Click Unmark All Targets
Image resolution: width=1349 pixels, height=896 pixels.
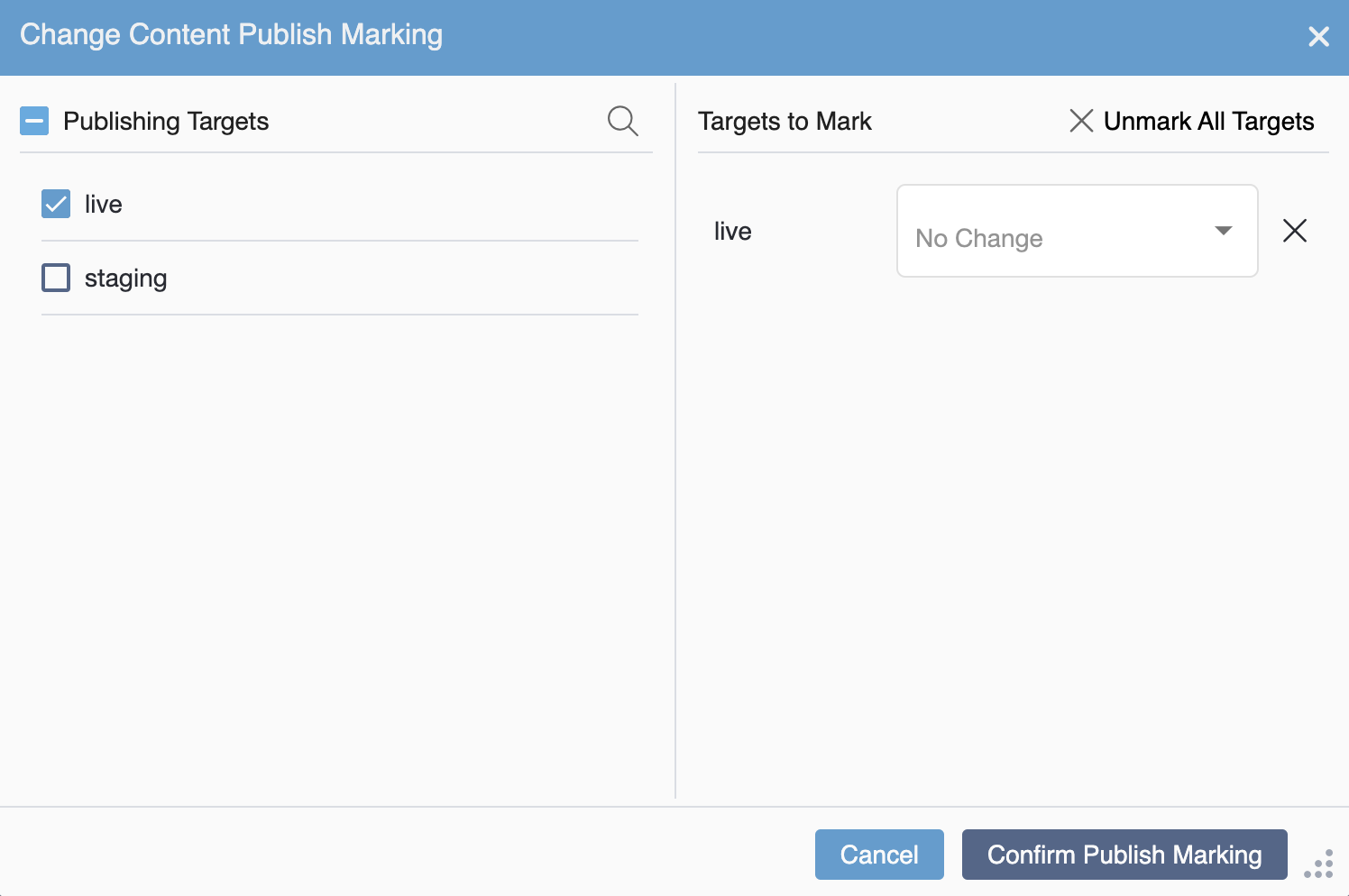[x=1208, y=121]
